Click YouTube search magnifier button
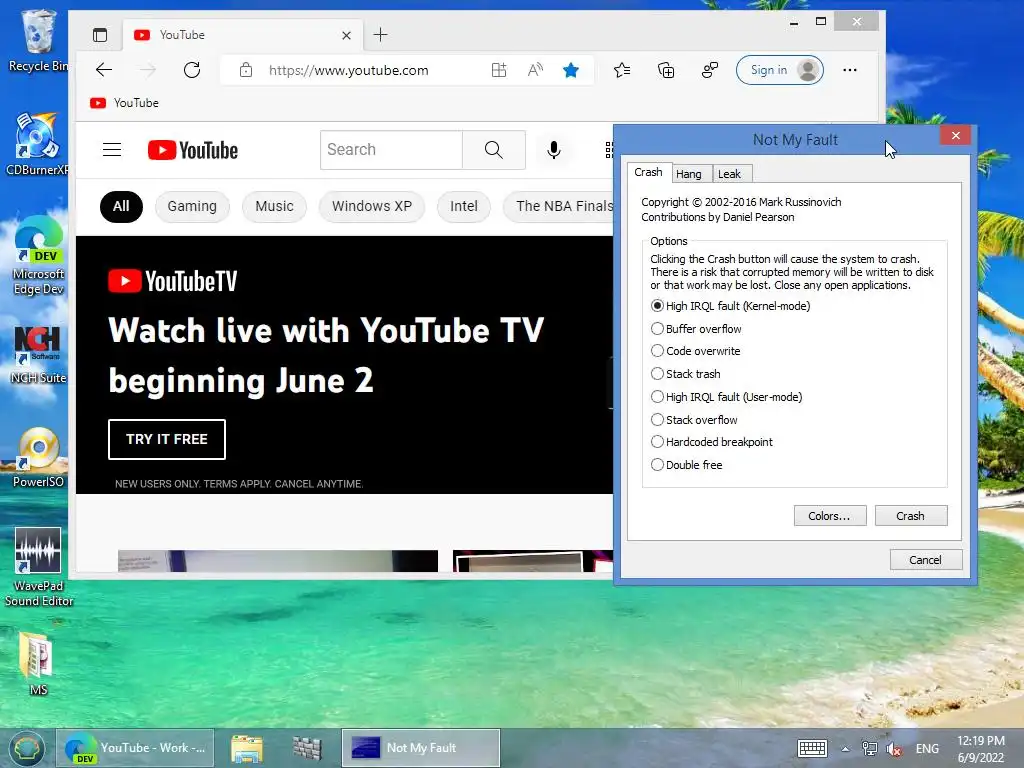 pyautogui.click(x=494, y=150)
